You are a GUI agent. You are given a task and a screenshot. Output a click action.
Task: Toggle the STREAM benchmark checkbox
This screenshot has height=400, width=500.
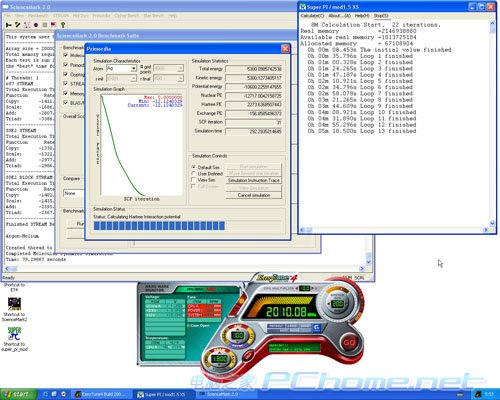pos(66,84)
